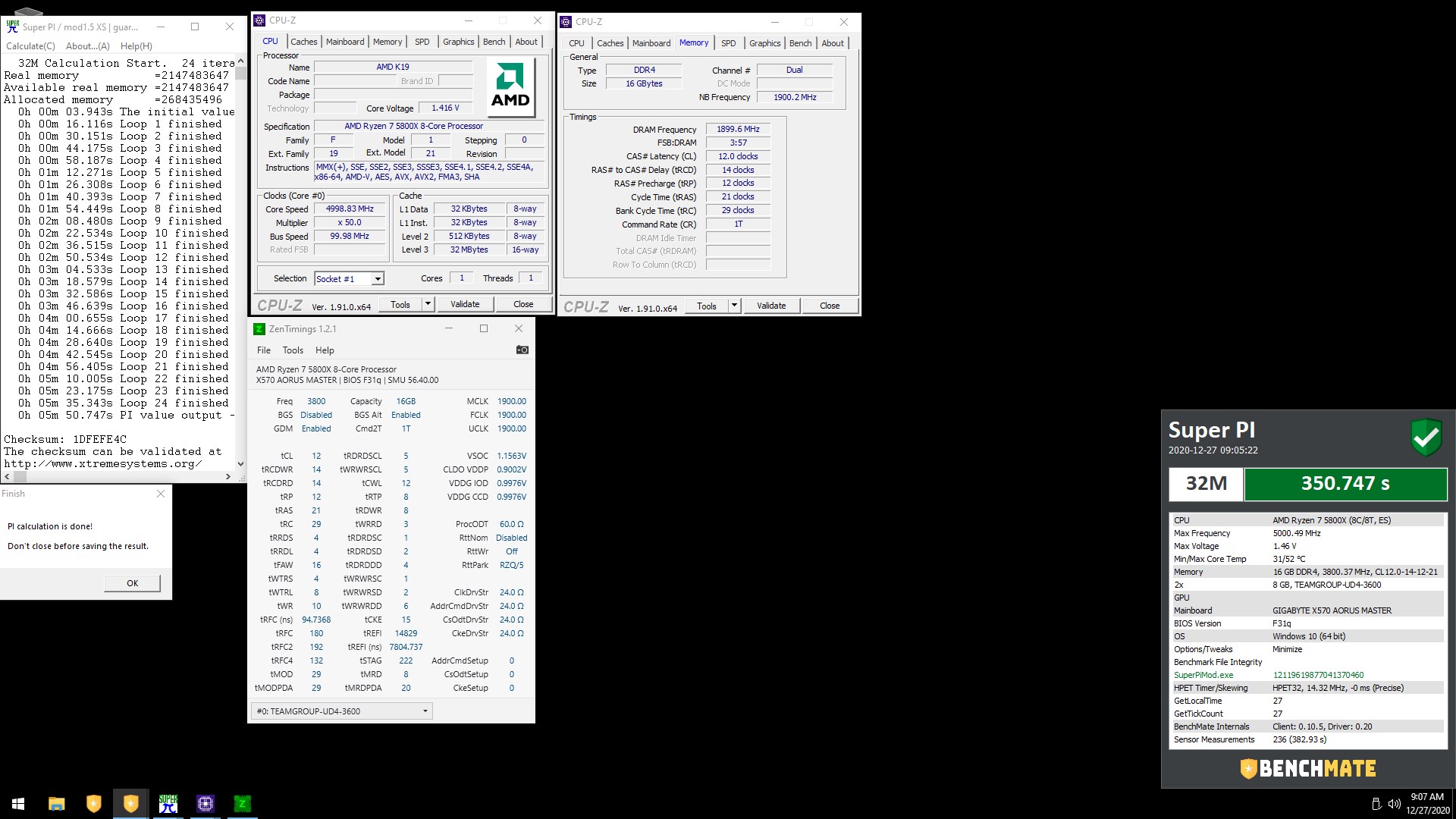
Task: Click the Checksum: 1DFEFE4C line
Action: point(65,439)
